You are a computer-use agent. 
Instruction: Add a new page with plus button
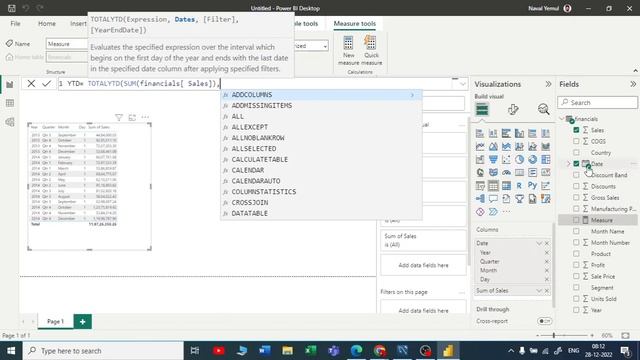click(82, 321)
